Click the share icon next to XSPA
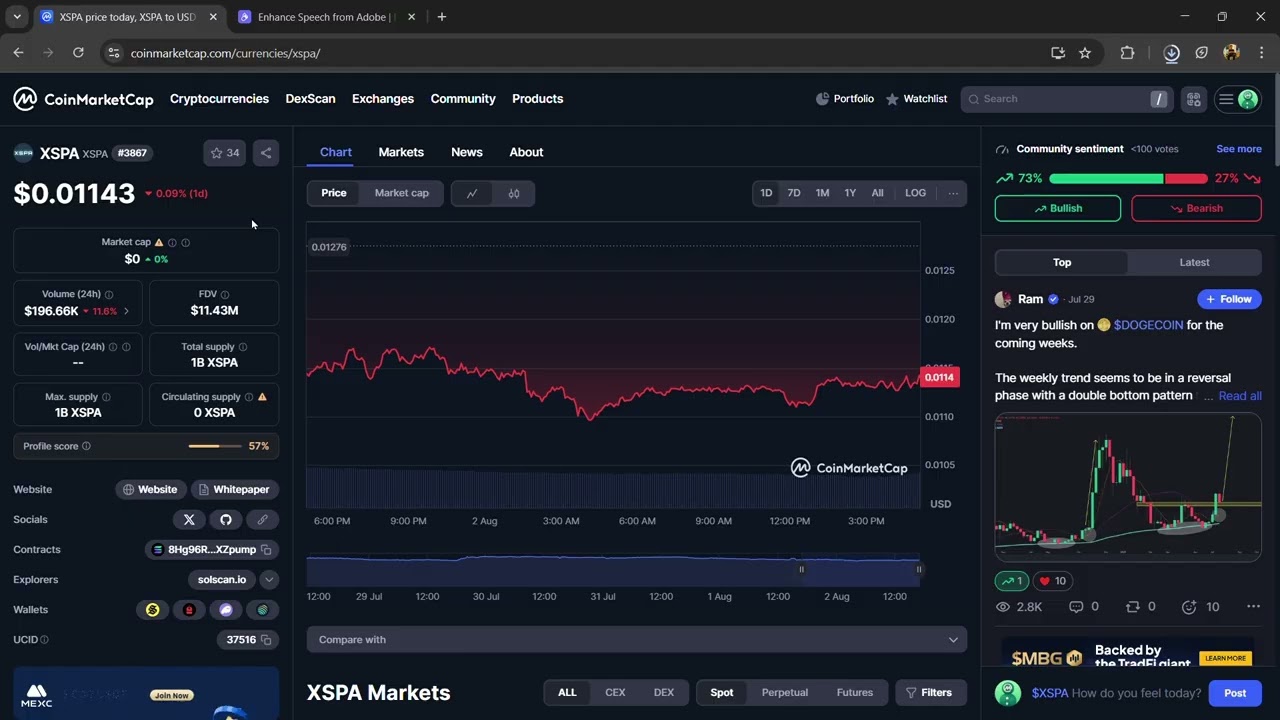1280x720 pixels. [265, 153]
